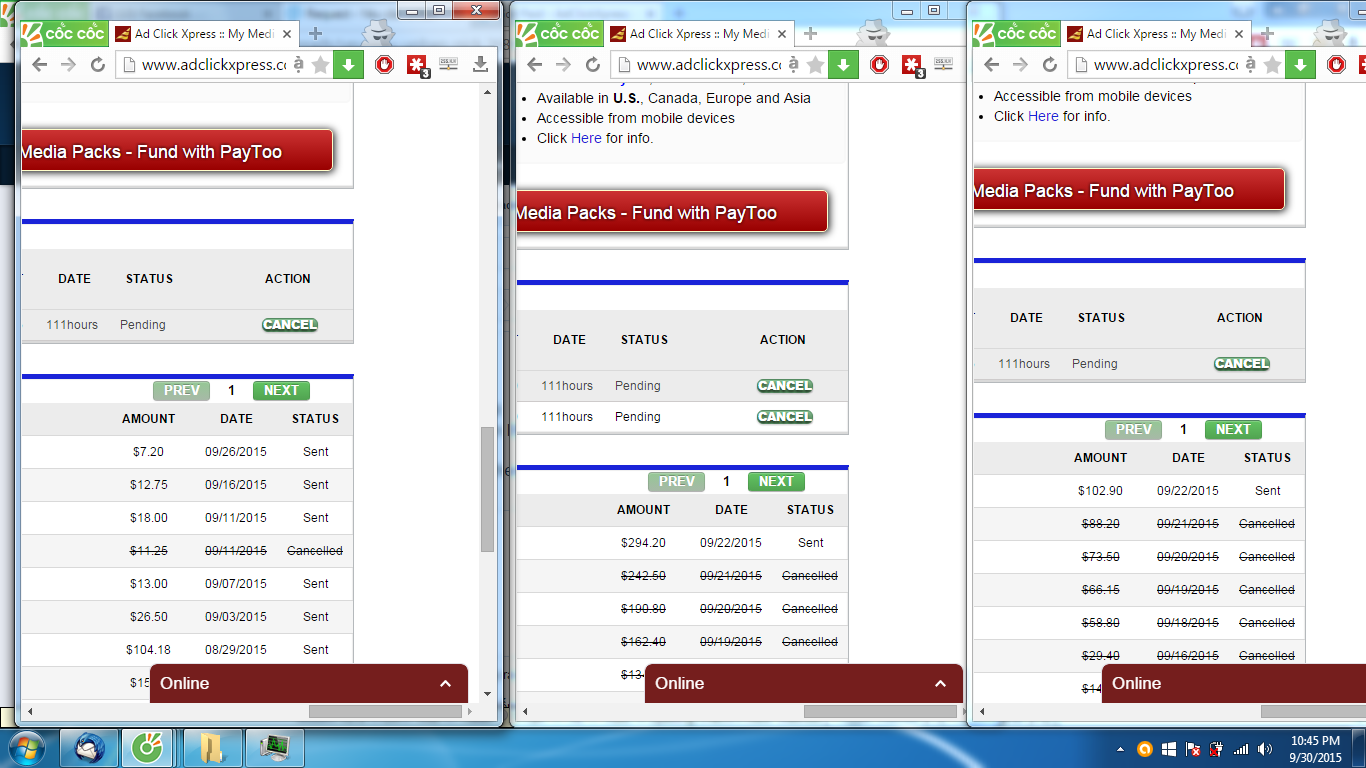Open Thunderbird from the taskbar
The height and width of the screenshot is (768, 1366).
[89, 747]
